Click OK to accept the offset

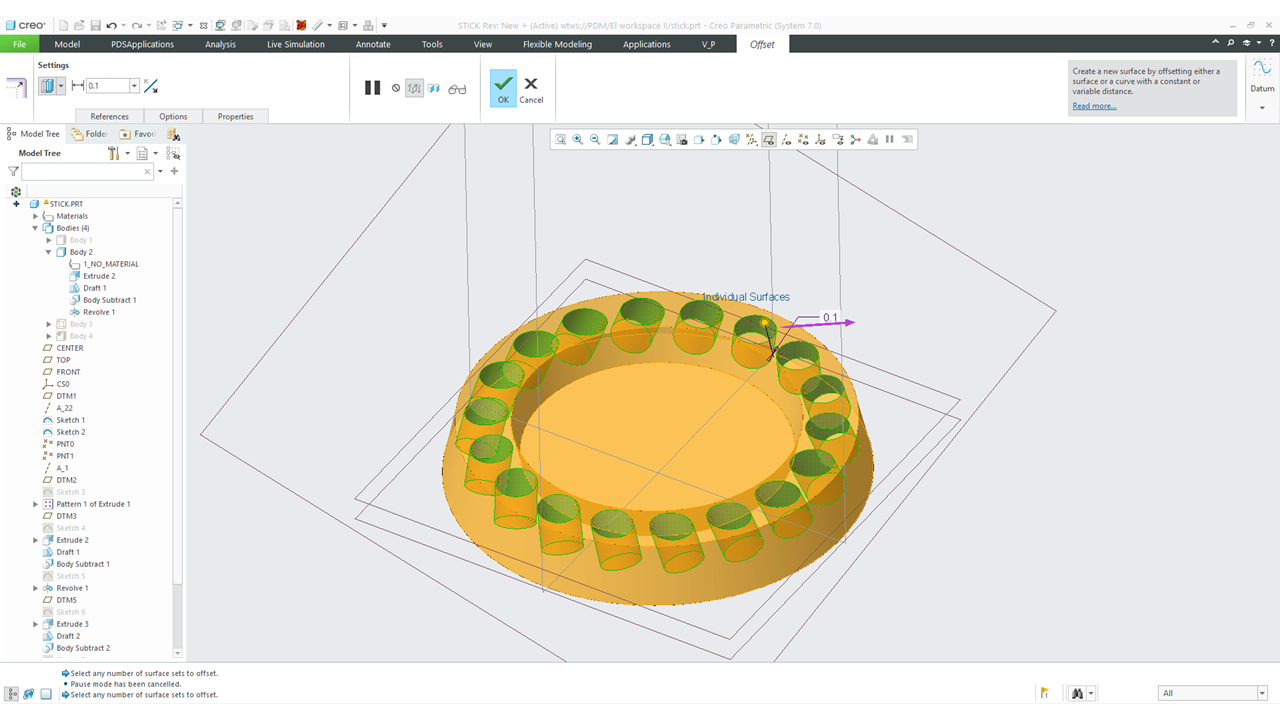pos(503,88)
